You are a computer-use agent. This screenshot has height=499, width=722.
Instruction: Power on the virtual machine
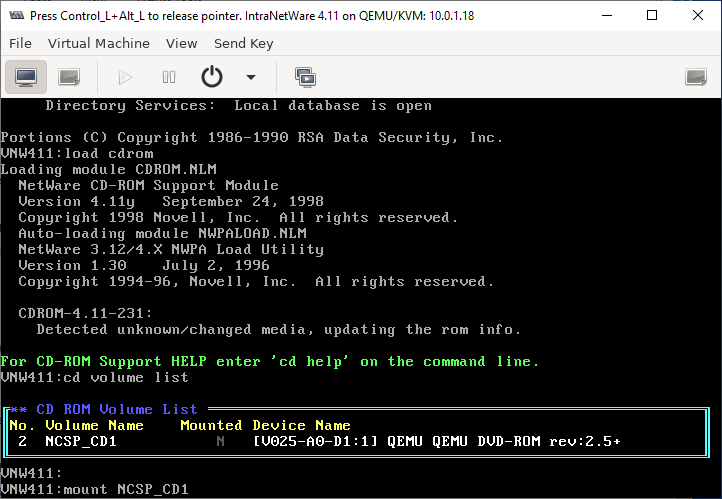pyautogui.click(x=125, y=77)
